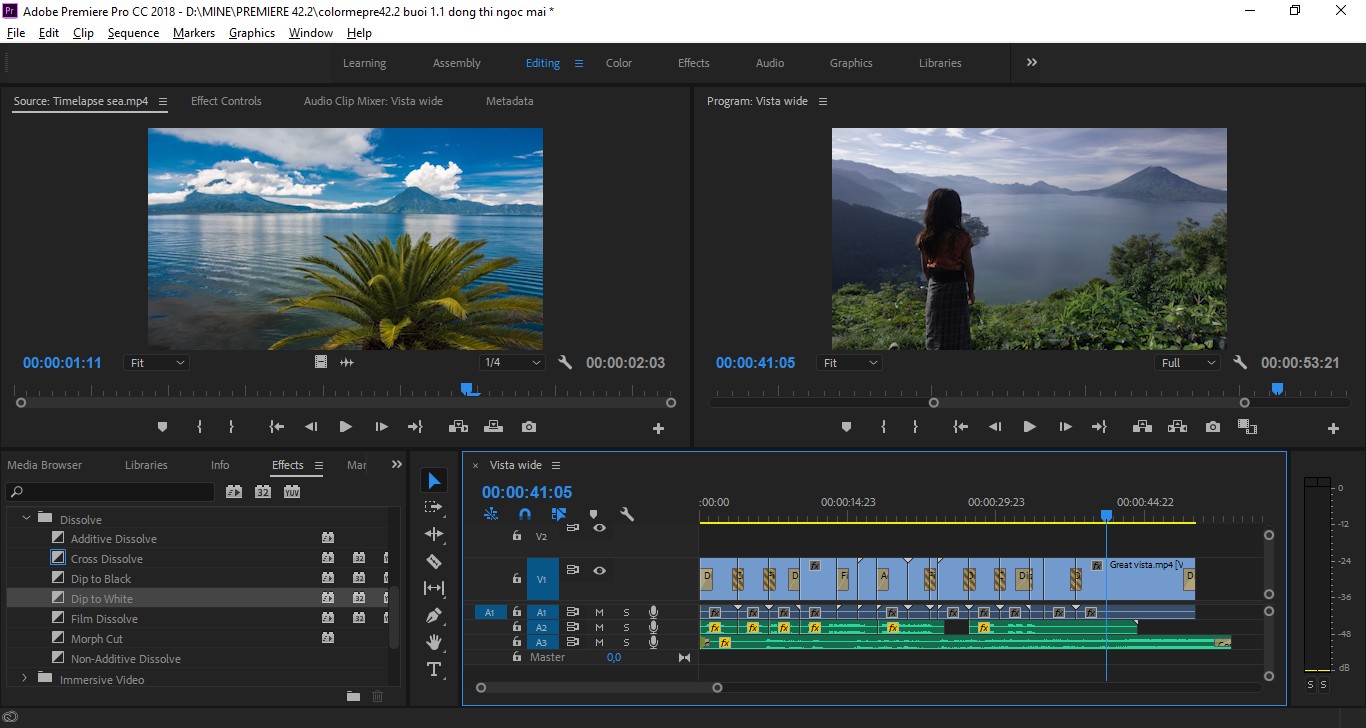This screenshot has width=1366, height=728.
Task: Collapse the Dissolve effects folder
Action: click(x=26, y=518)
